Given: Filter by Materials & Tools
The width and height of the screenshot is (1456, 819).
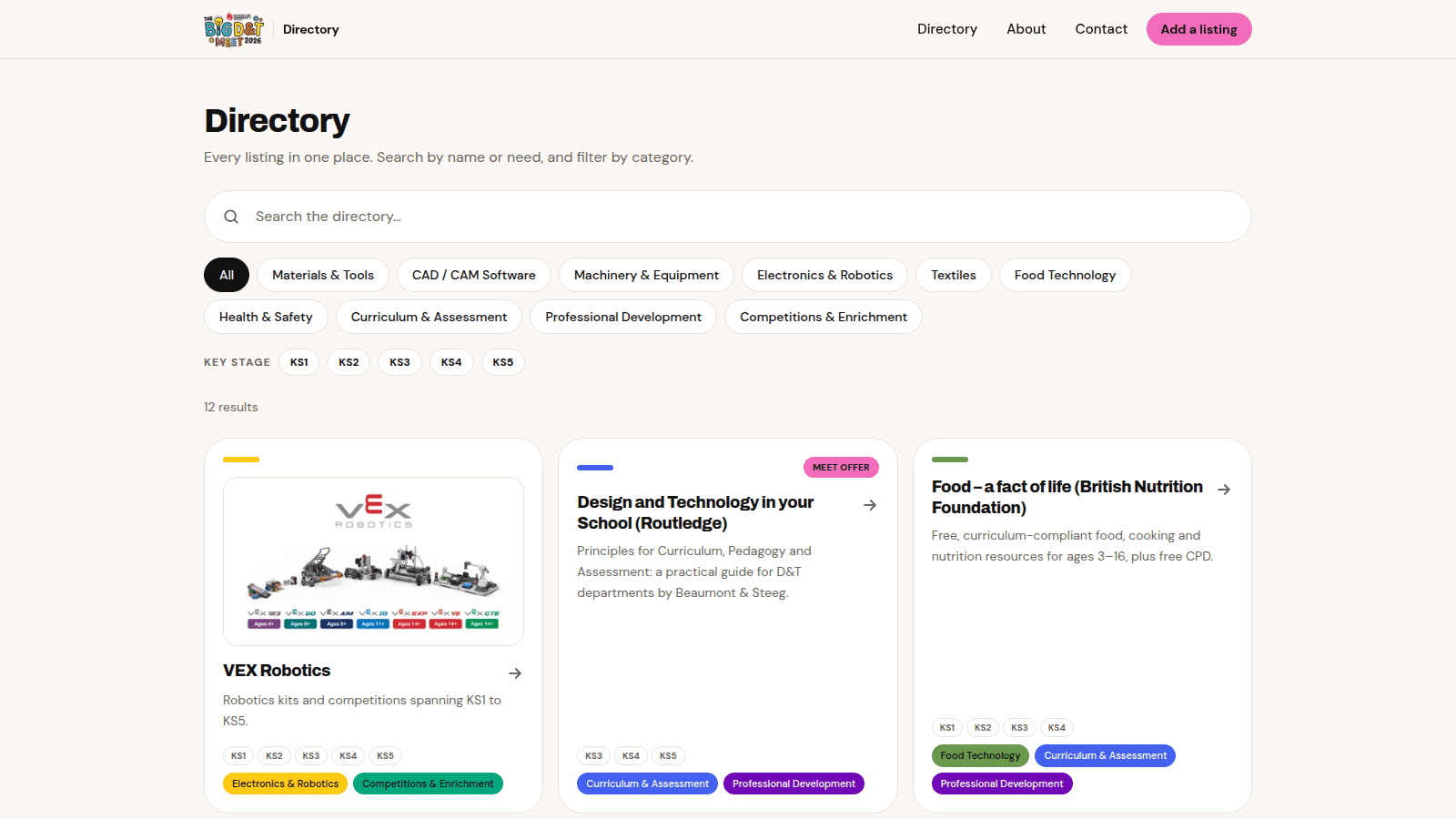Looking at the screenshot, I should click(323, 275).
